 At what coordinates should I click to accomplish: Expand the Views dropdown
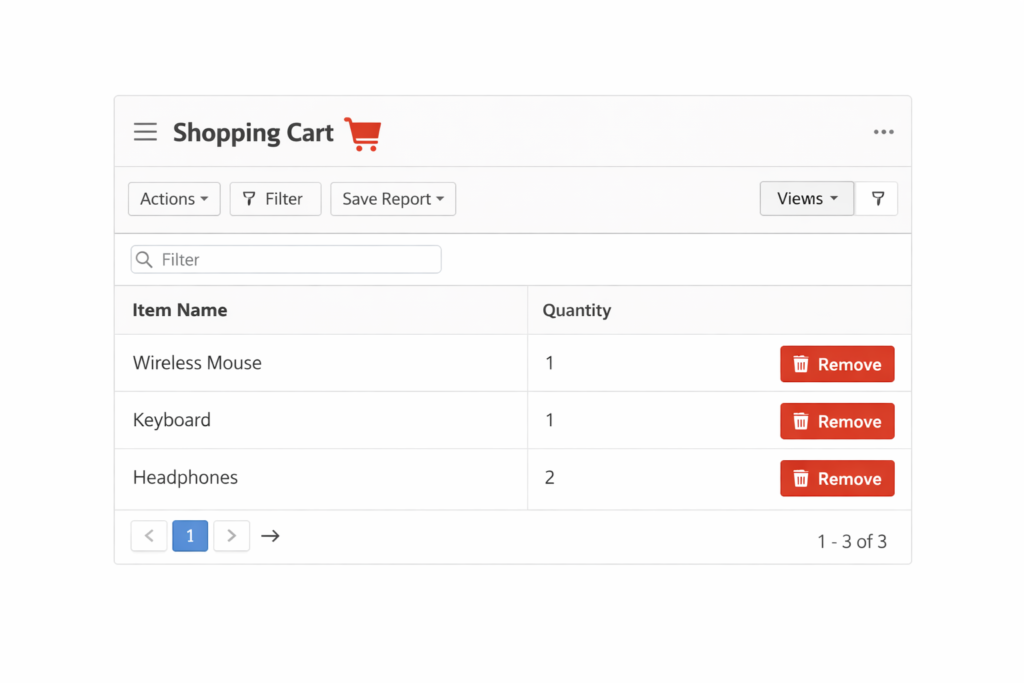[806, 199]
